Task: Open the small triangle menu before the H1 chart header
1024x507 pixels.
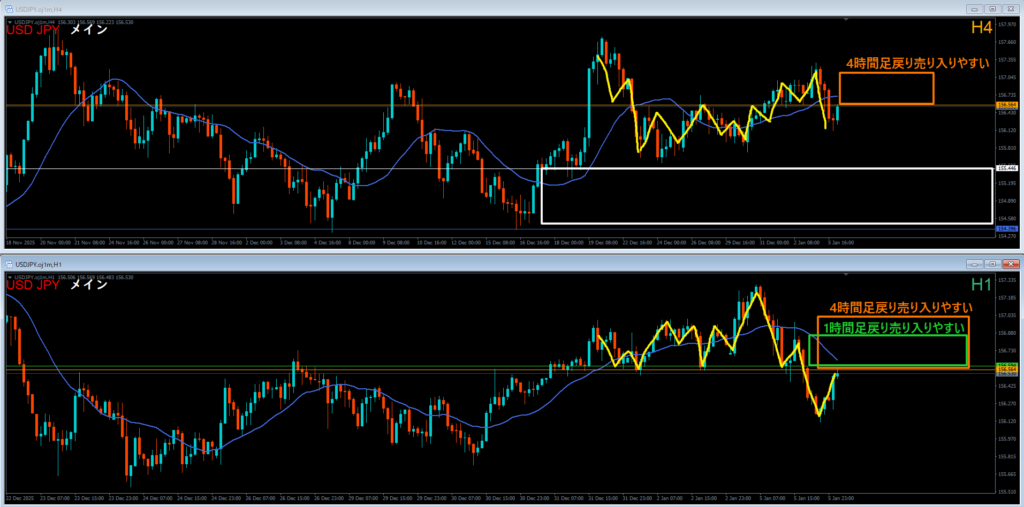Action: pyautogui.click(x=10, y=277)
